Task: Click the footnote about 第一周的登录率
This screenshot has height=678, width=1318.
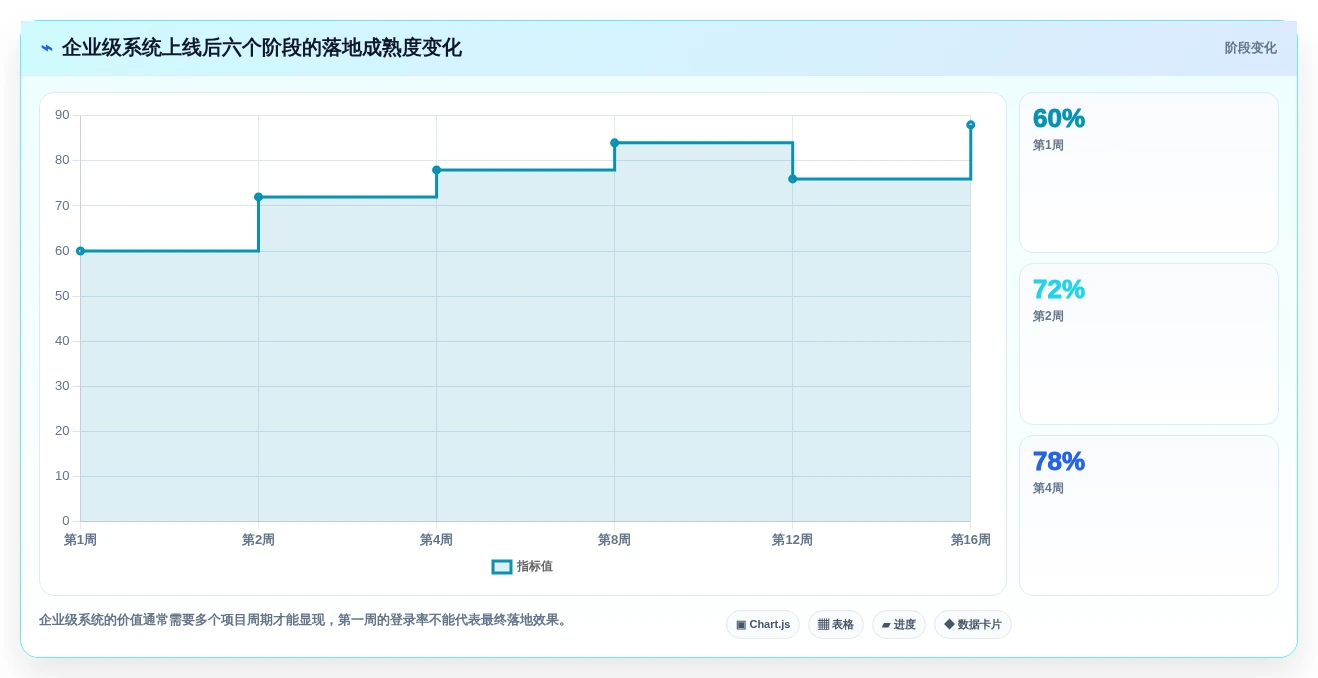Action: coord(305,620)
